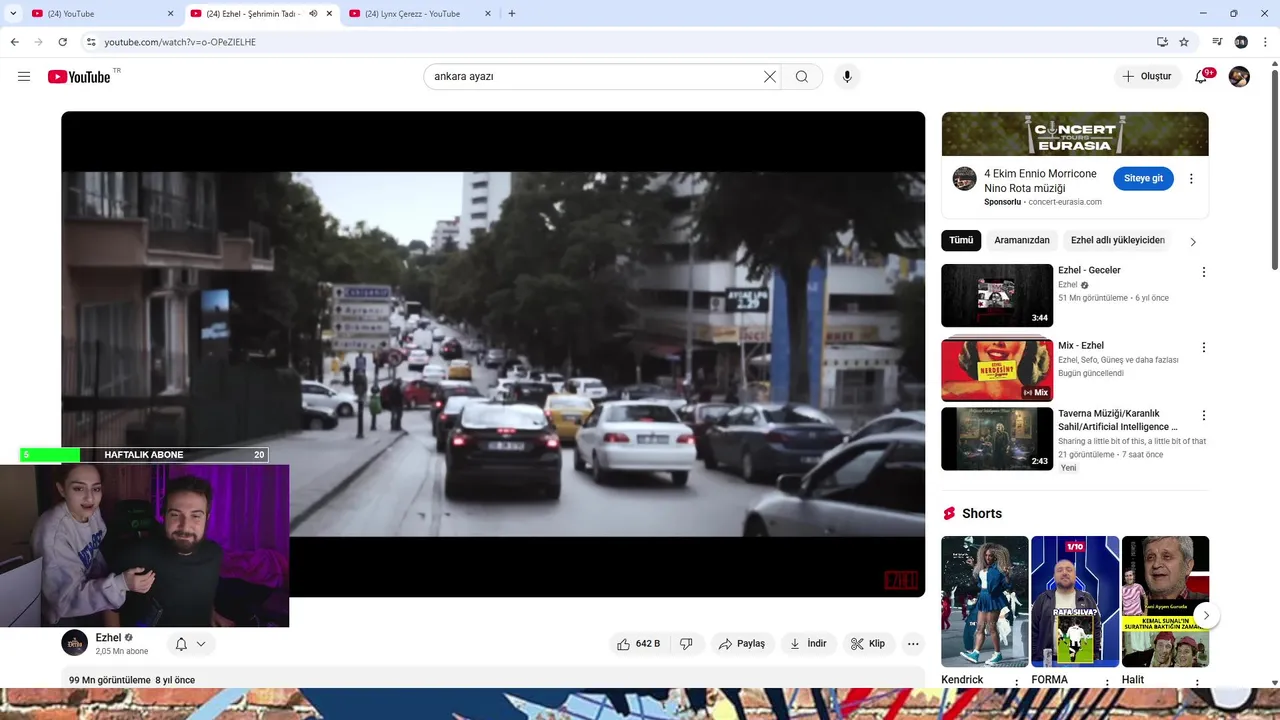1280x720 pixels.
Task: Open ad options for Concert Eurasia
Action: 1191,179
